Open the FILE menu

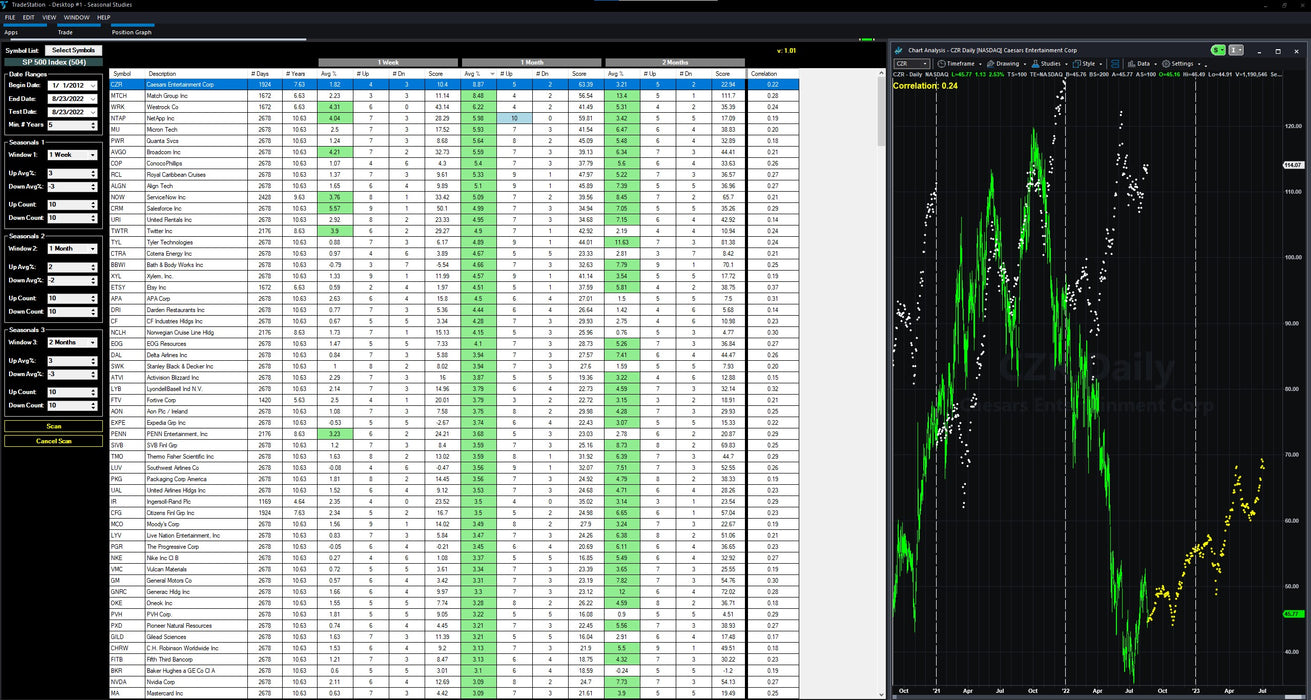pyautogui.click(x=10, y=17)
